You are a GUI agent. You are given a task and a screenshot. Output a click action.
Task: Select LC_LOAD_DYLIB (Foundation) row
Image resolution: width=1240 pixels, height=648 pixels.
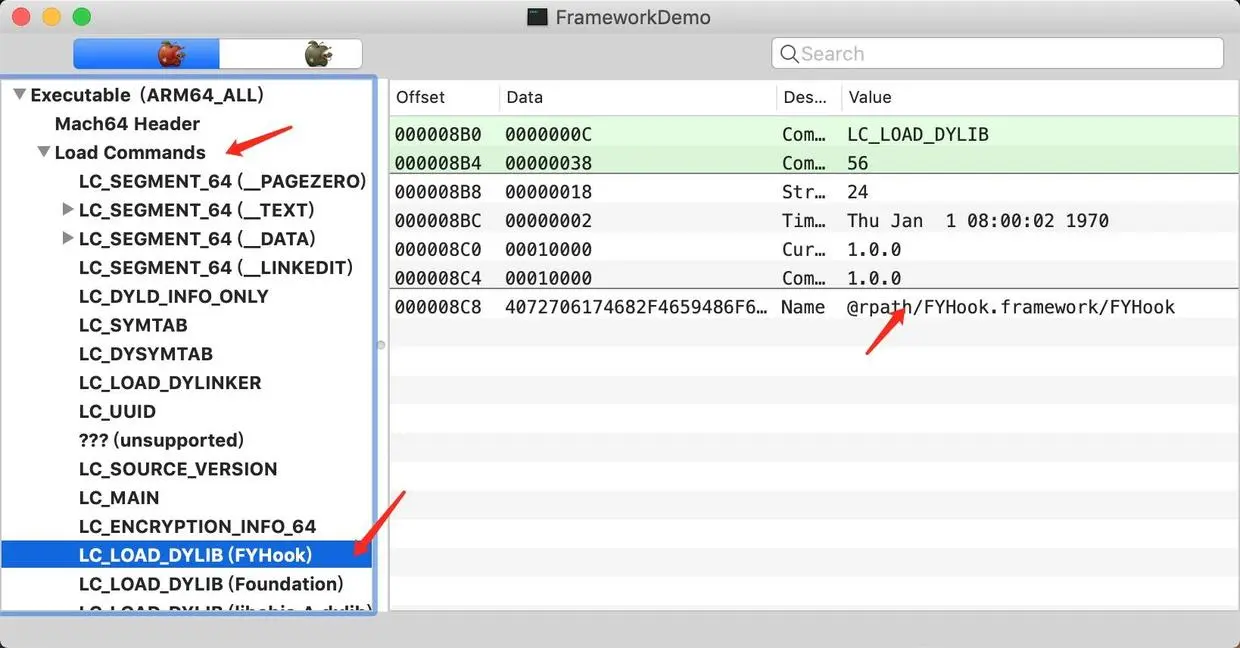point(211,584)
